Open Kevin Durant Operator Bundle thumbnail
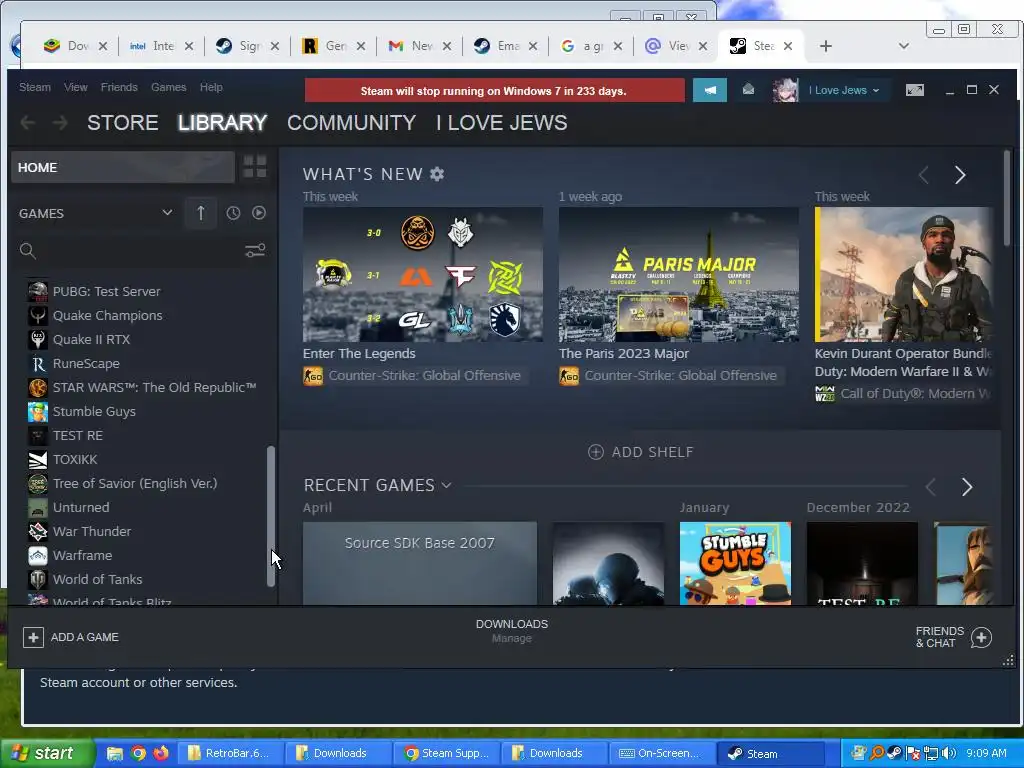1024x768 pixels. click(904, 274)
